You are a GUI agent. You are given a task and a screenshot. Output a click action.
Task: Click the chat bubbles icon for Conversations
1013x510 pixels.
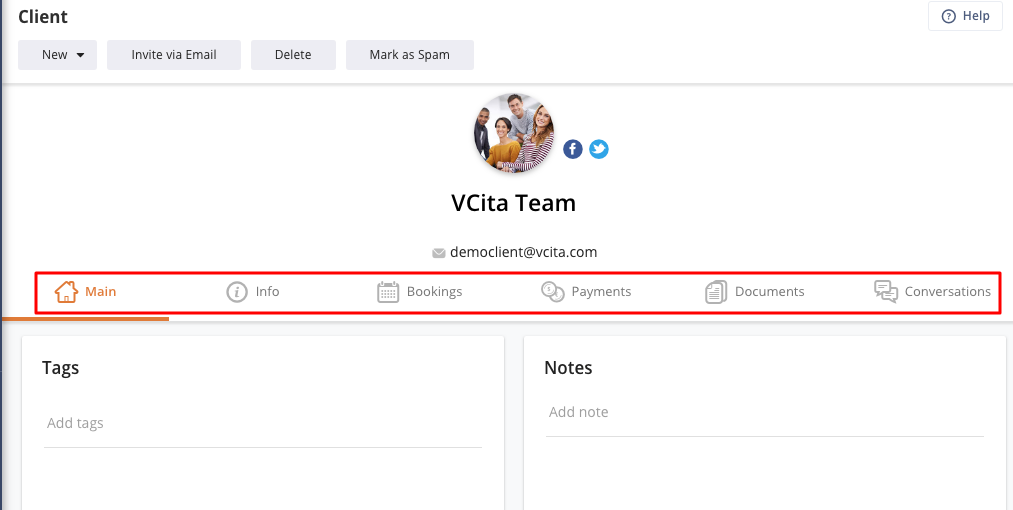(x=886, y=292)
